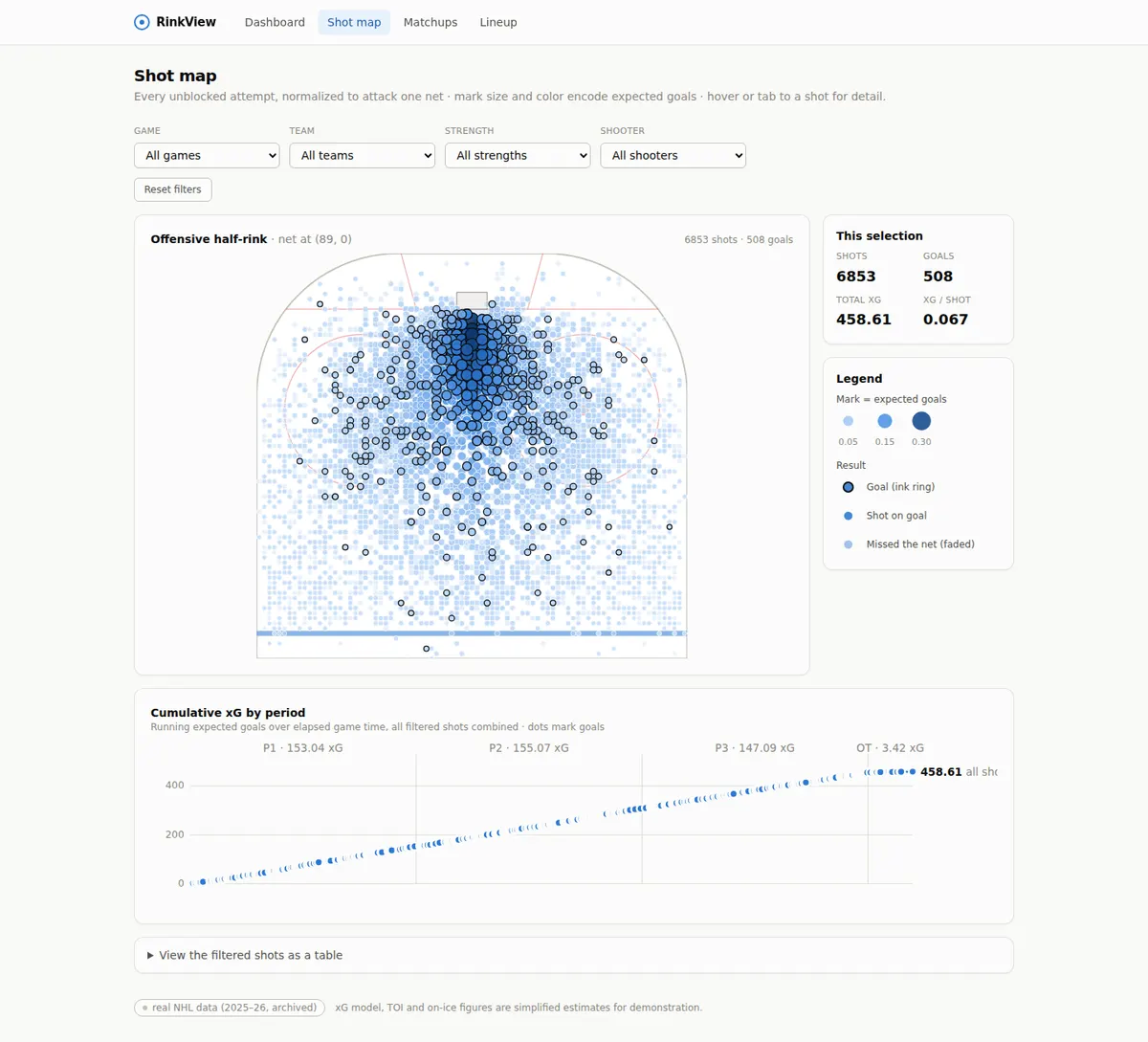Click the 0.05 xG legend swatch
Screen dimensions: 1148x1042
coord(848,421)
